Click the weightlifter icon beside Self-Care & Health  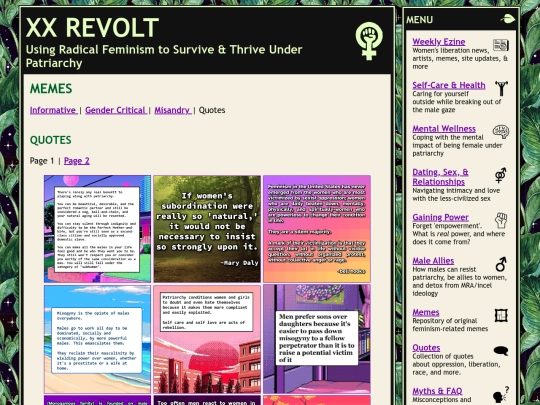pos(501,89)
